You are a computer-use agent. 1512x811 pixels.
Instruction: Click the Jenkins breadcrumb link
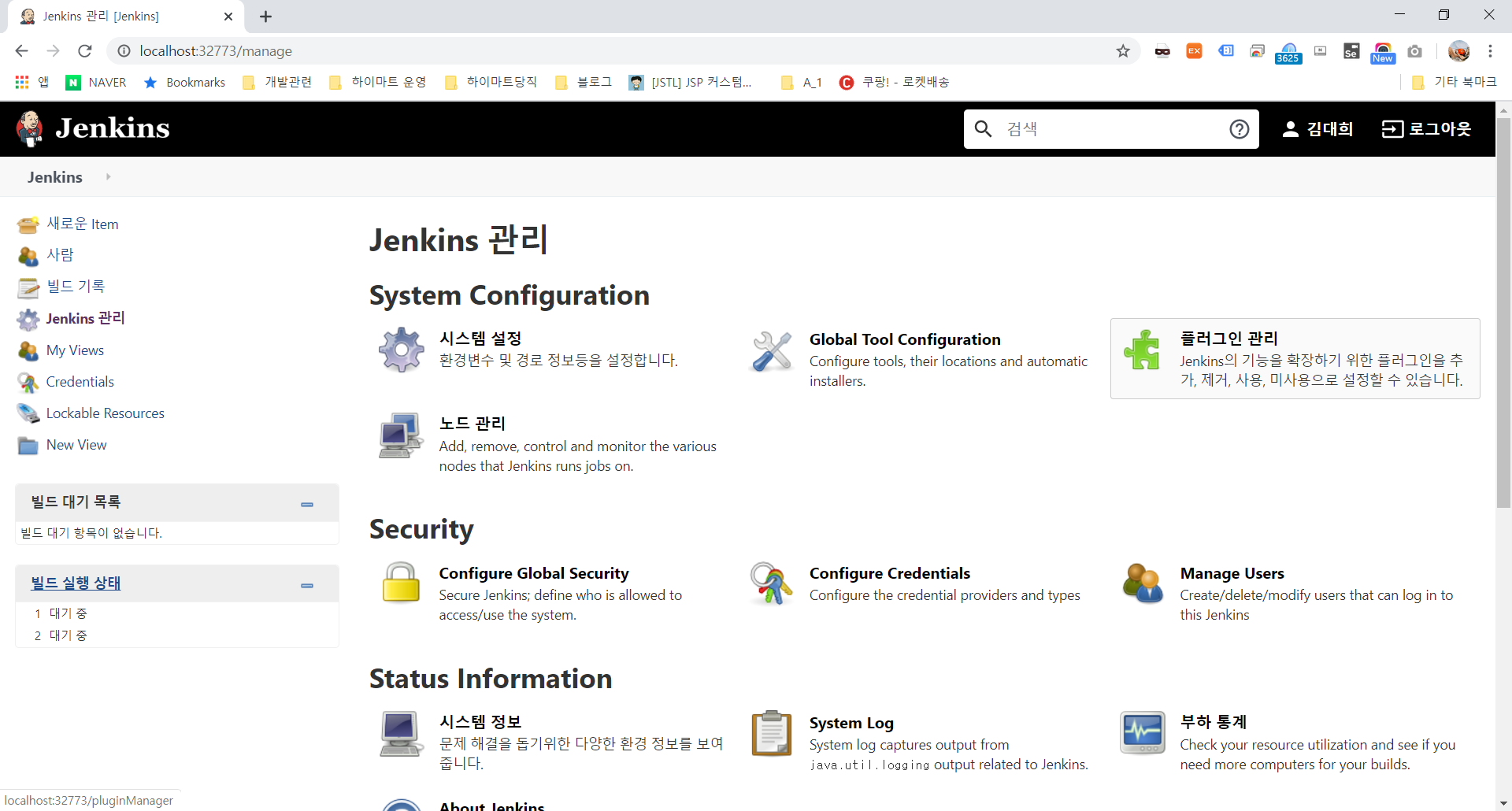click(x=55, y=177)
